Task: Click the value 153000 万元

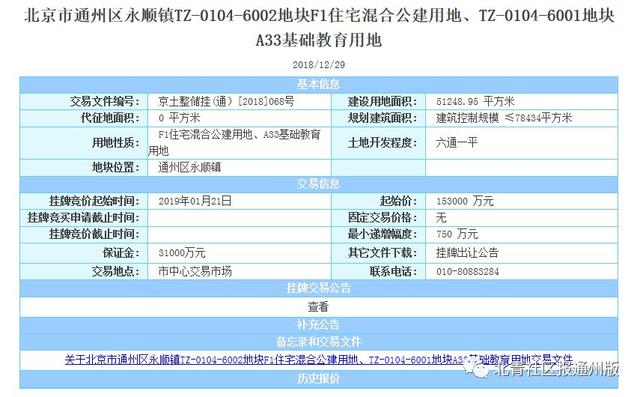Action: (464, 201)
